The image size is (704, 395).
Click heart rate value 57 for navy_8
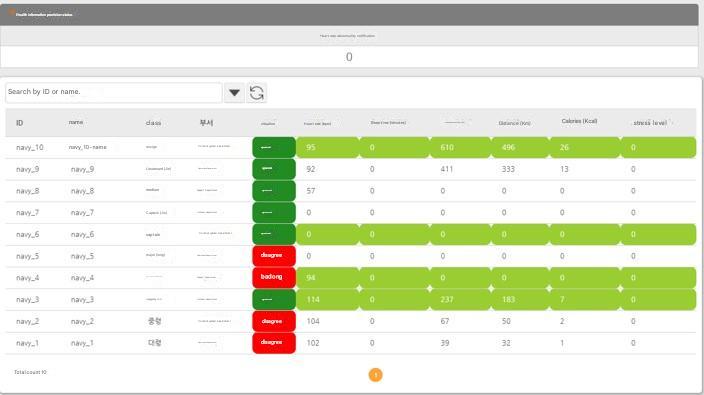311,191
